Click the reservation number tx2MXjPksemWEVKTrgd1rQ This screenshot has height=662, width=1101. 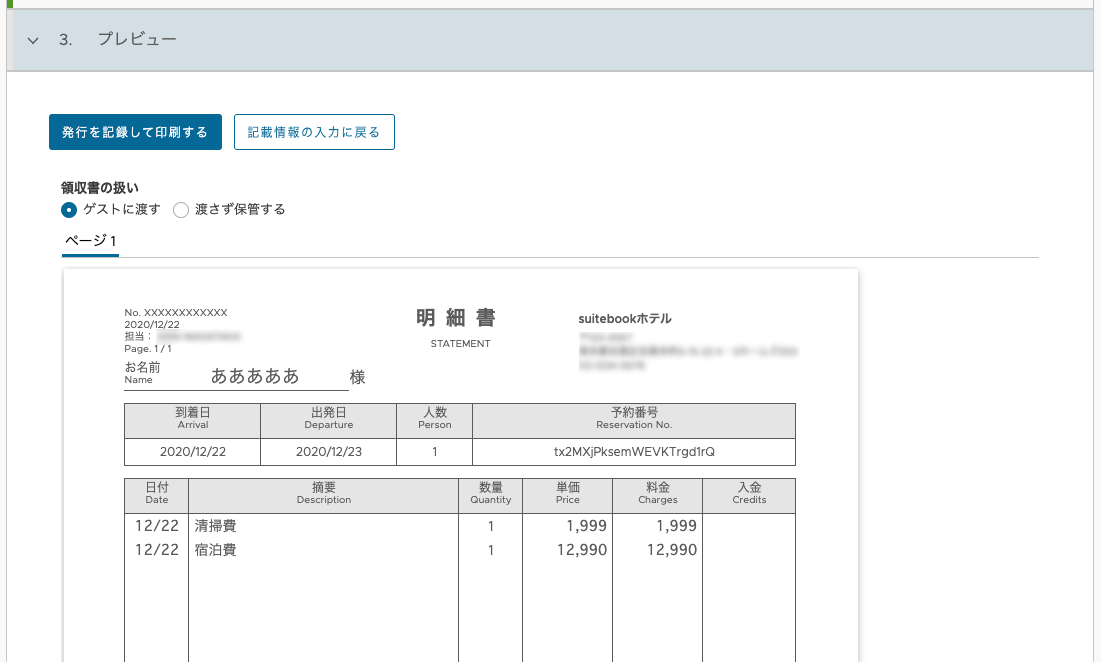pos(634,451)
